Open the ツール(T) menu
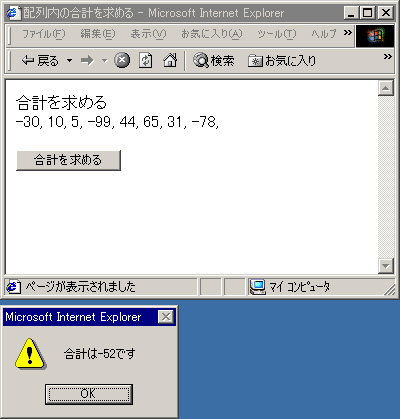 click(x=276, y=34)
